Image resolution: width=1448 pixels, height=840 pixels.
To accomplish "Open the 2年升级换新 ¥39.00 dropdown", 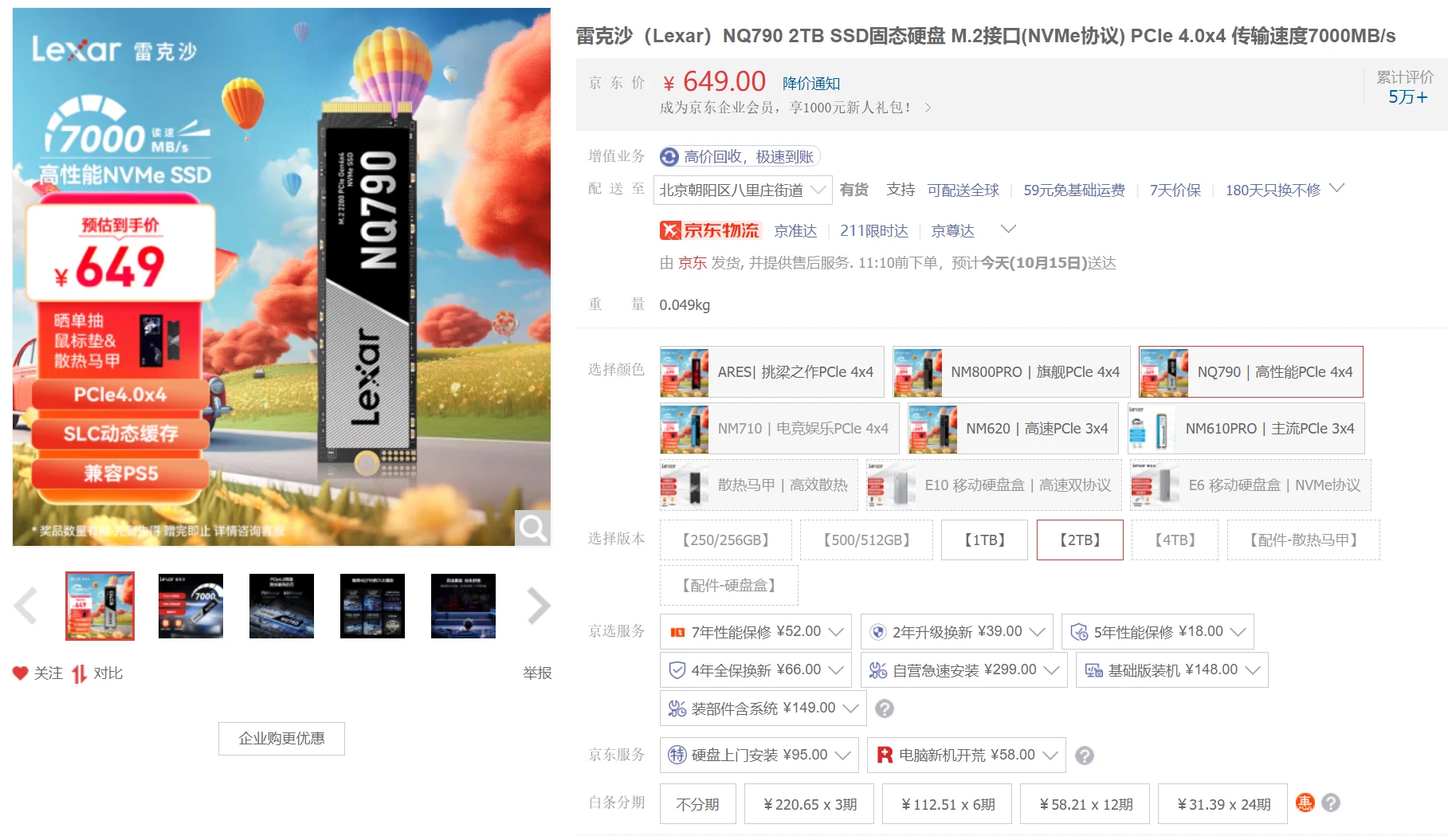I will click(x=957, y=632).
